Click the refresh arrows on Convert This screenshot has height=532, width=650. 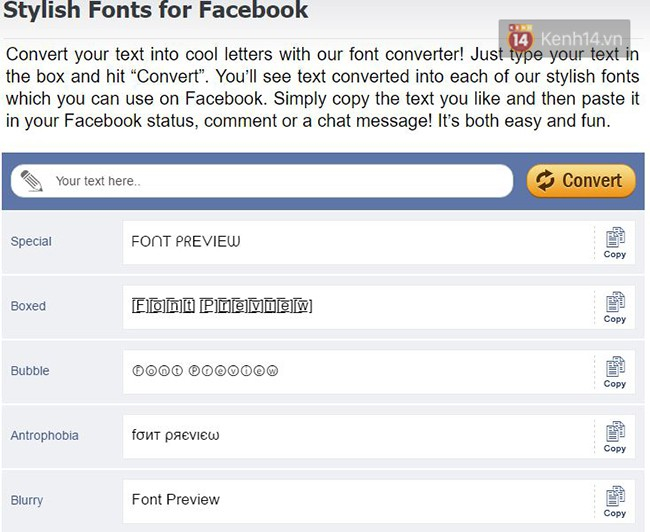tap(545, 181)
